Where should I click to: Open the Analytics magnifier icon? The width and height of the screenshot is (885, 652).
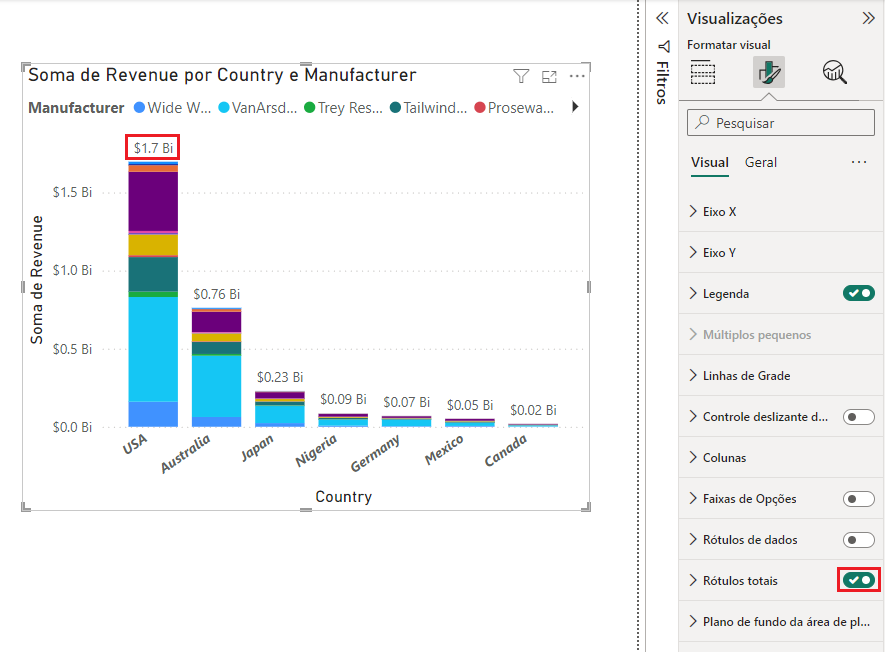pyautogui.click(x=835, y=72)
